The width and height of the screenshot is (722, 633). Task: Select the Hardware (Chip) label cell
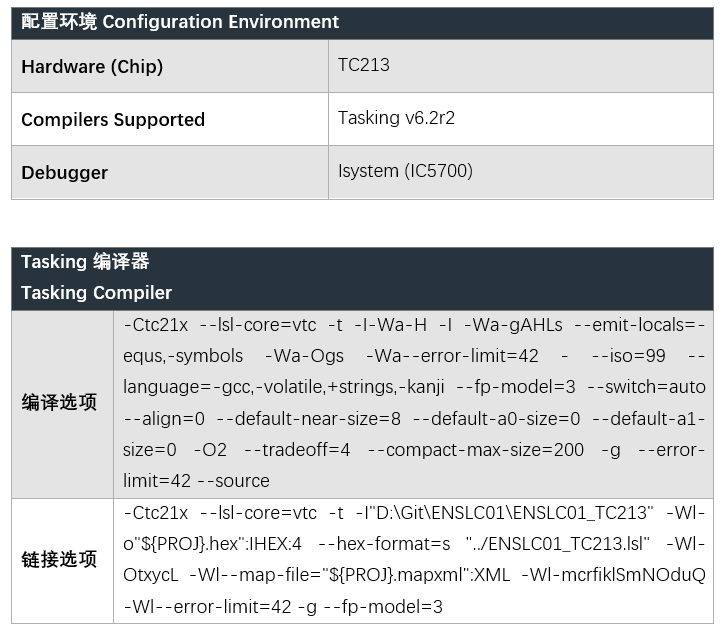coord(92,67)
